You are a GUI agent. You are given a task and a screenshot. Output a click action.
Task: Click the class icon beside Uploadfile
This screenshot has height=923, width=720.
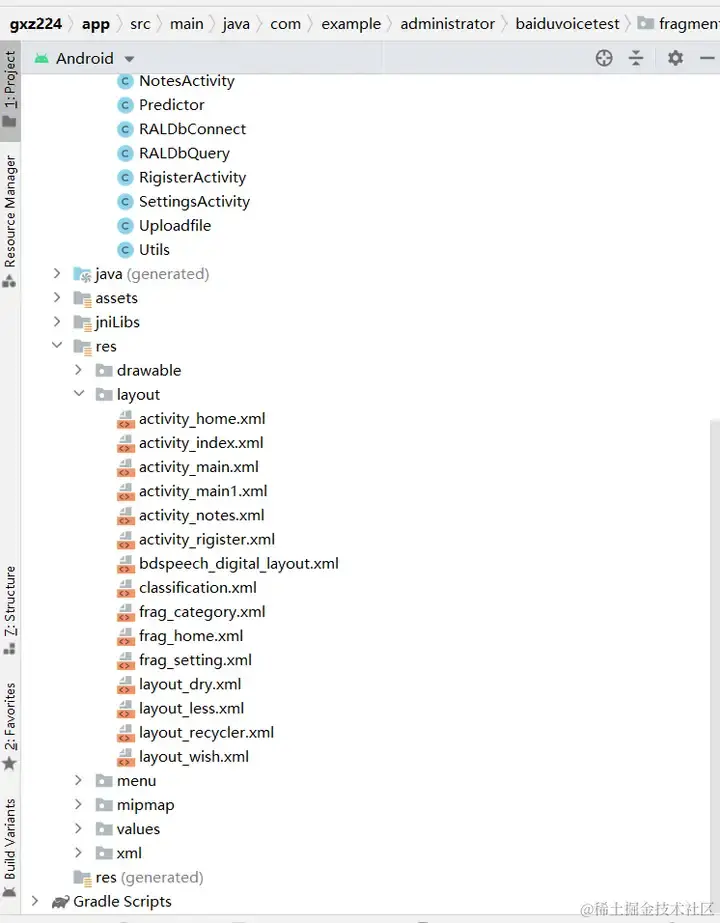click(x=125, y=225)
